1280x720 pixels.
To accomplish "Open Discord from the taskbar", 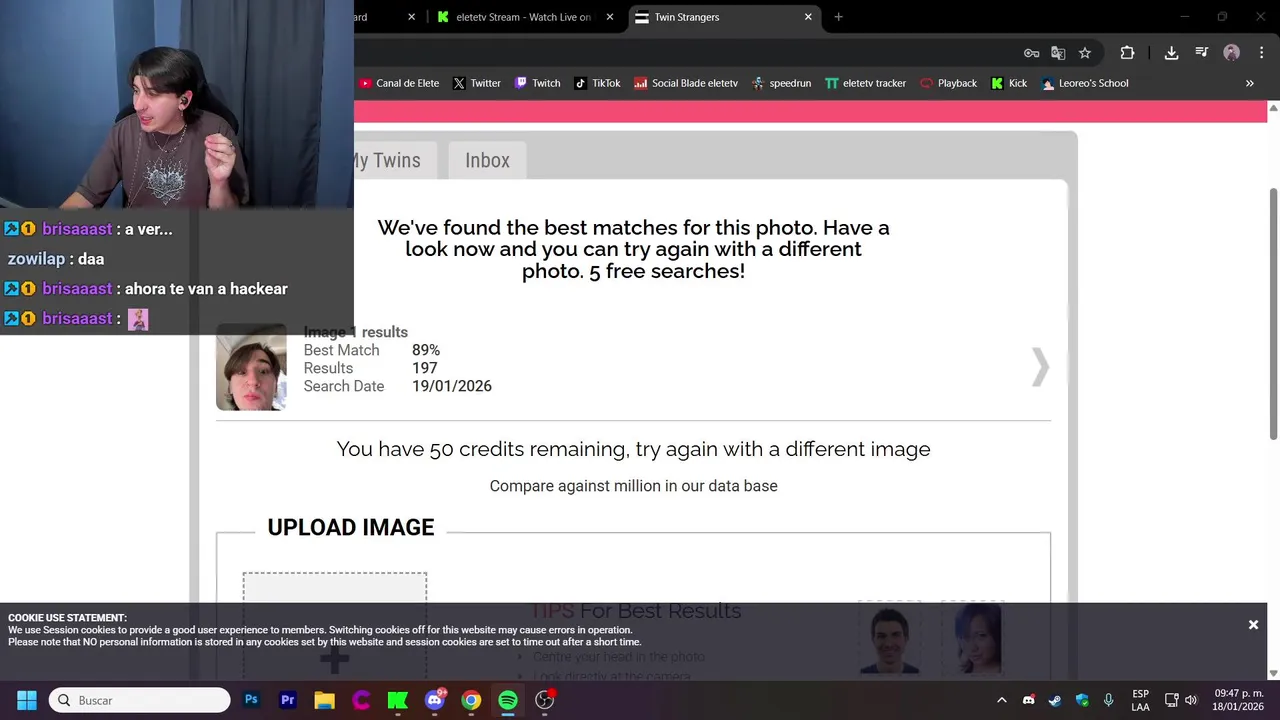I will tap(434, 700).
